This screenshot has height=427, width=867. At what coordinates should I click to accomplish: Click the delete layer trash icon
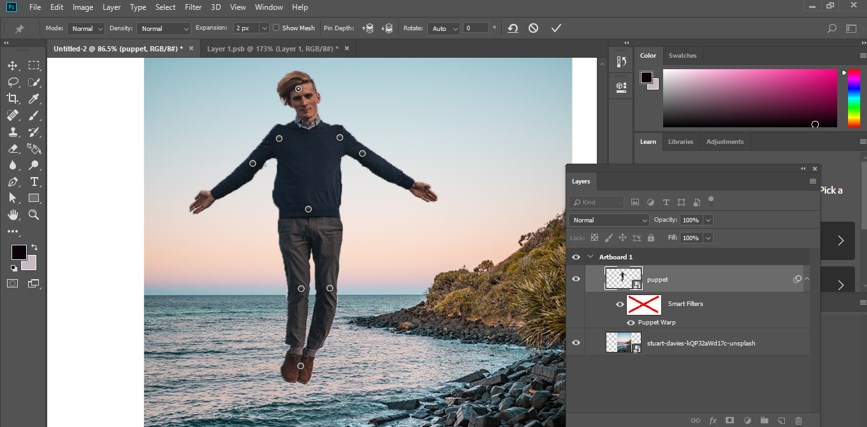[x=800, y=420]
